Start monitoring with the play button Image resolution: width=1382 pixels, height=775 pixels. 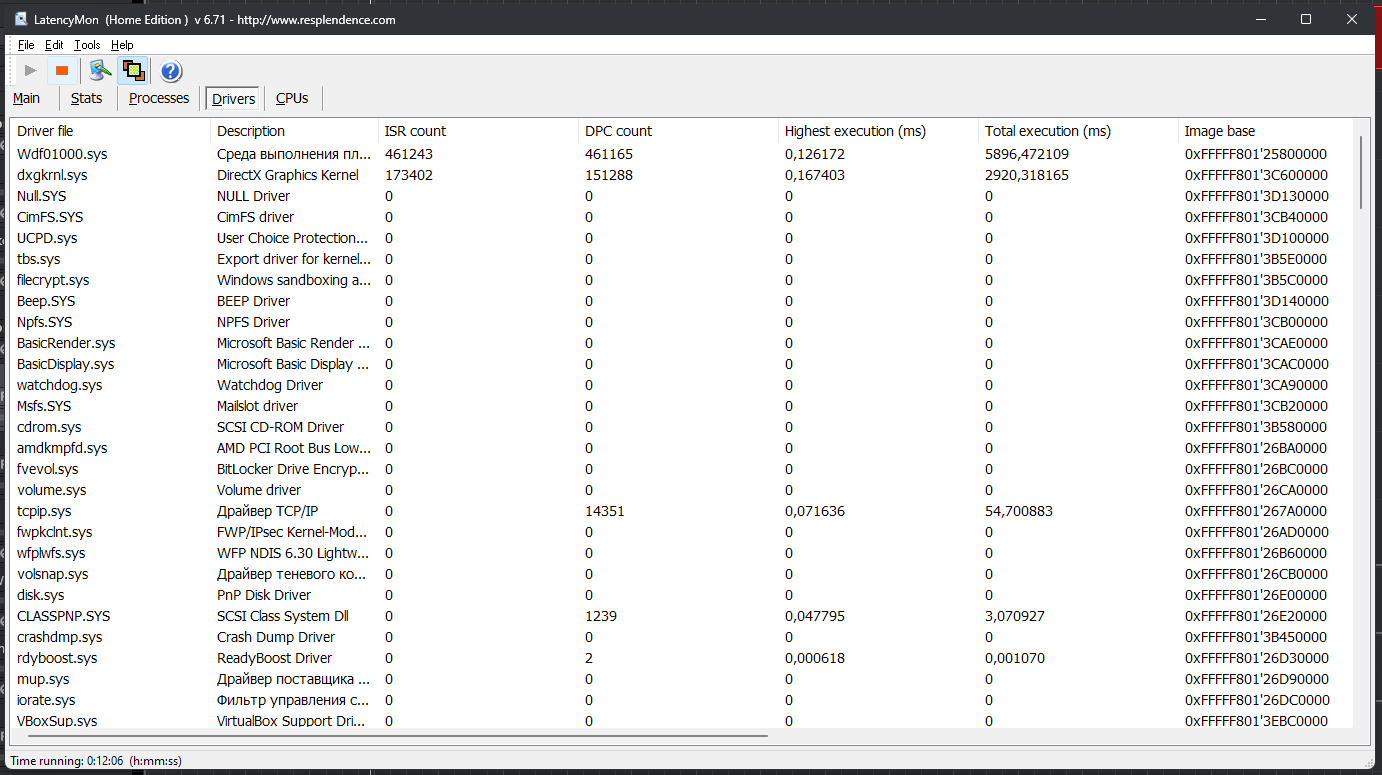click(31, 70)
